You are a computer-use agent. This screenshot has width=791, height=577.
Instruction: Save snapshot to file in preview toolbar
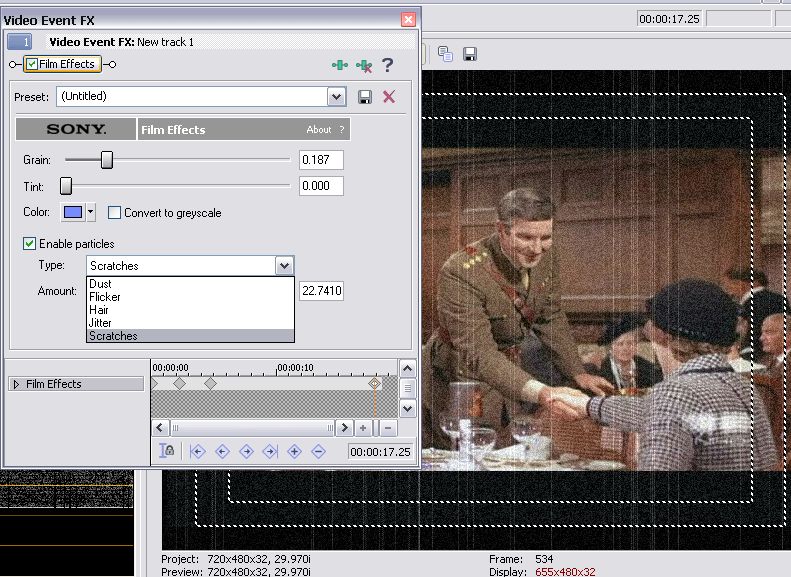[470, 54]
